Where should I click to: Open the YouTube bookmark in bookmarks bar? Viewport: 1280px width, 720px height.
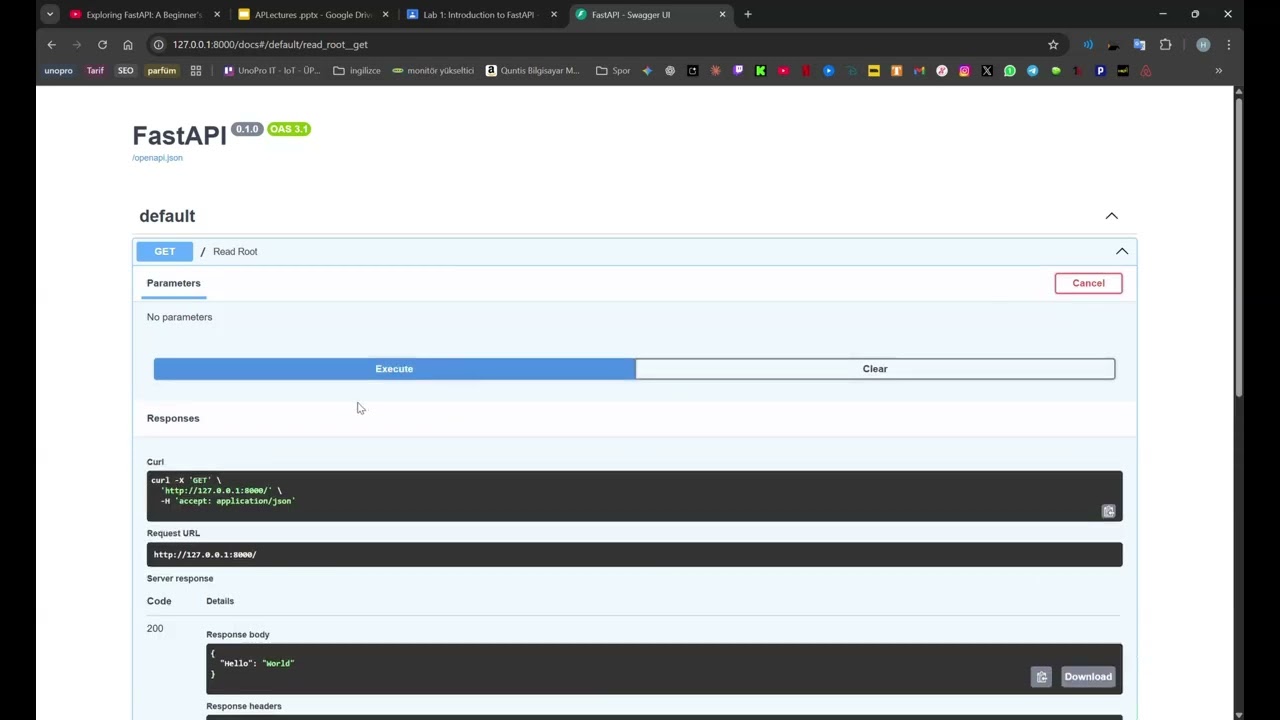pyautogui.click(x=783, y=71)
